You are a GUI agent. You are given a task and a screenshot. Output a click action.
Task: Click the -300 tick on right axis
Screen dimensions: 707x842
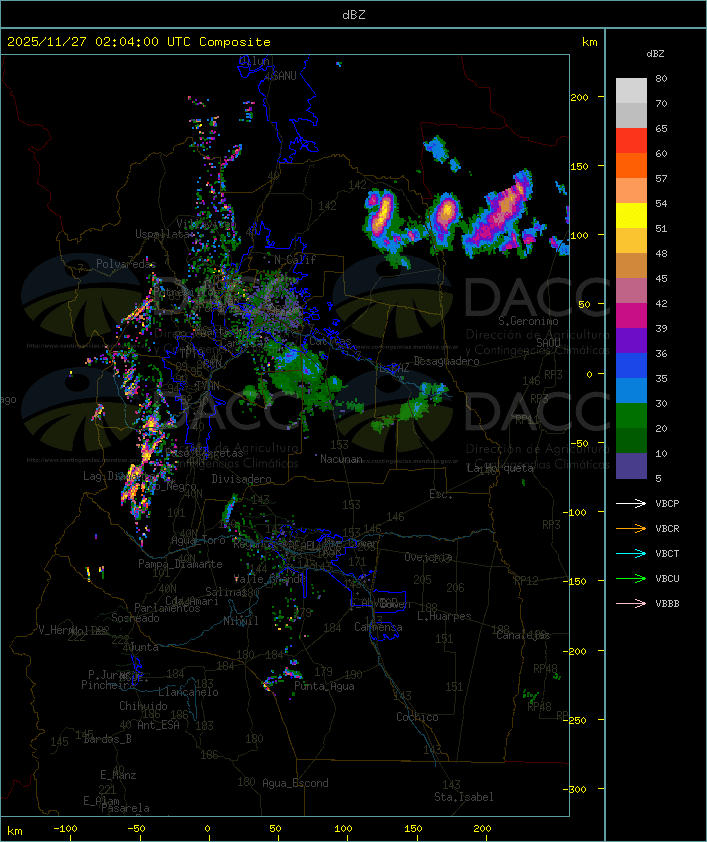click(577, 789)
